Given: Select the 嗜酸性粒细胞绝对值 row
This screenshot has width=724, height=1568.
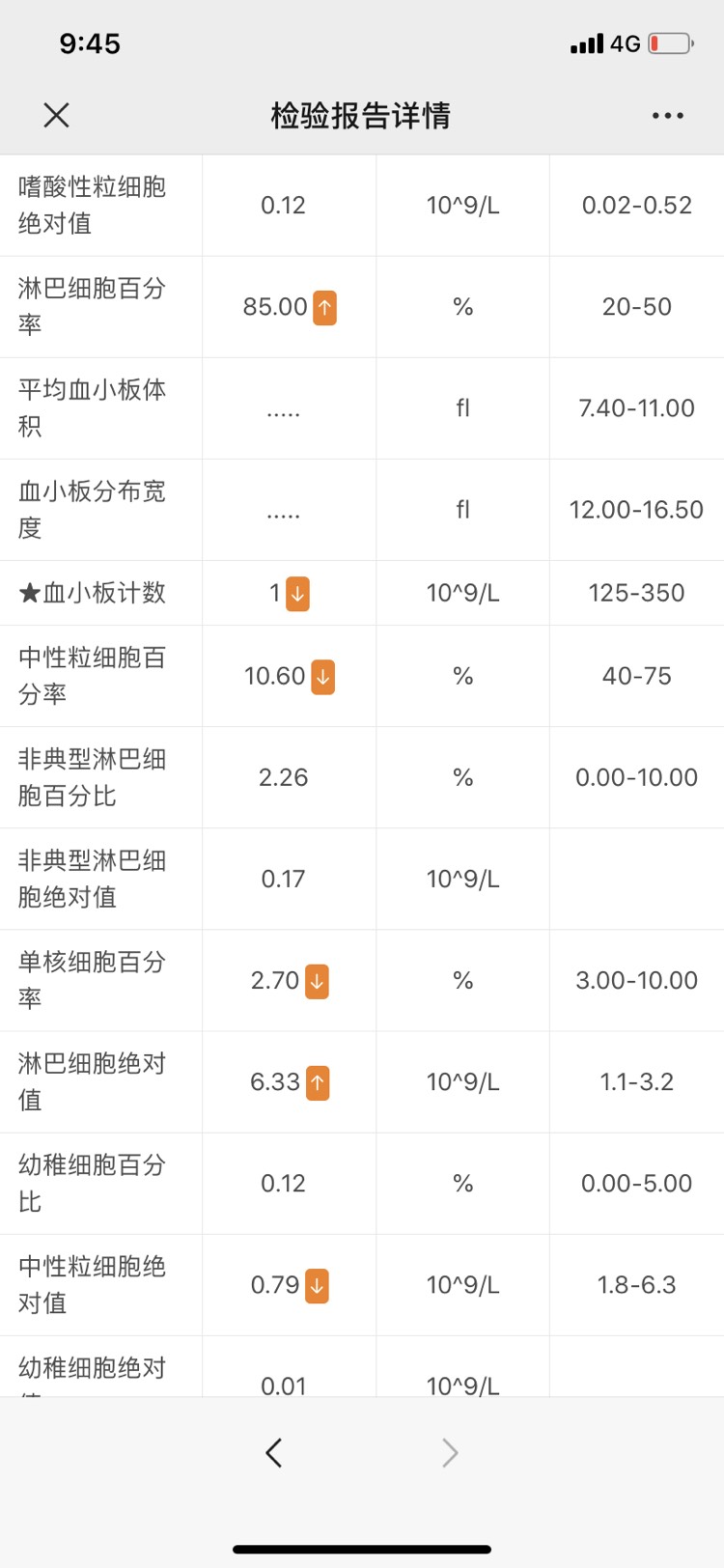Looking at the screenshot, I should 362,205.
